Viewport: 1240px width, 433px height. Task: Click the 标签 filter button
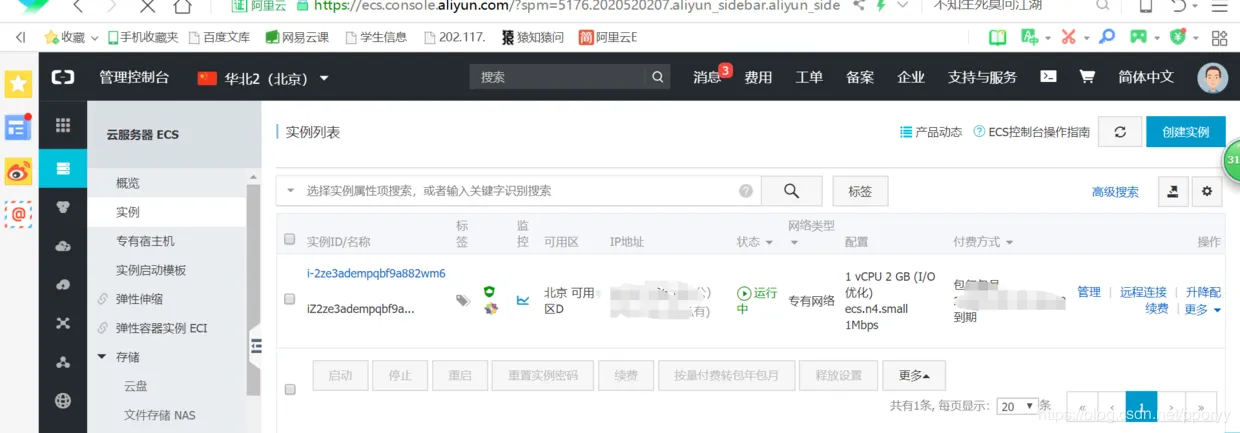860,191
